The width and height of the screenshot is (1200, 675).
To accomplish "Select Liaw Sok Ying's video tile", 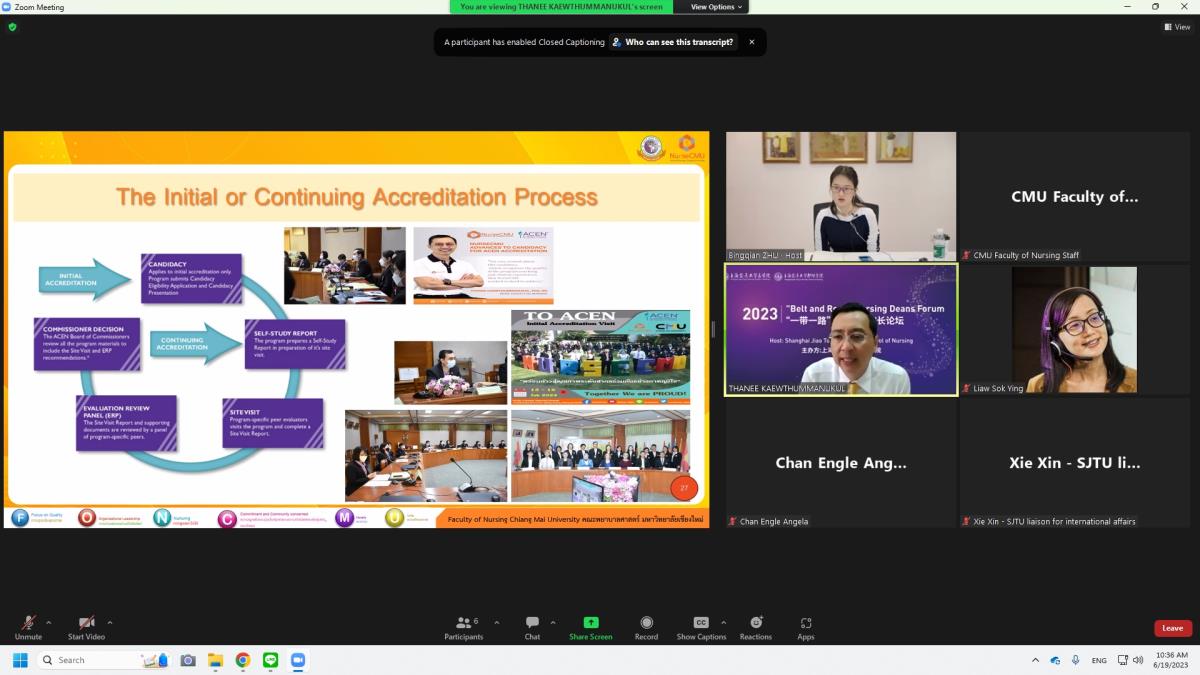I will click(1074, 330).
